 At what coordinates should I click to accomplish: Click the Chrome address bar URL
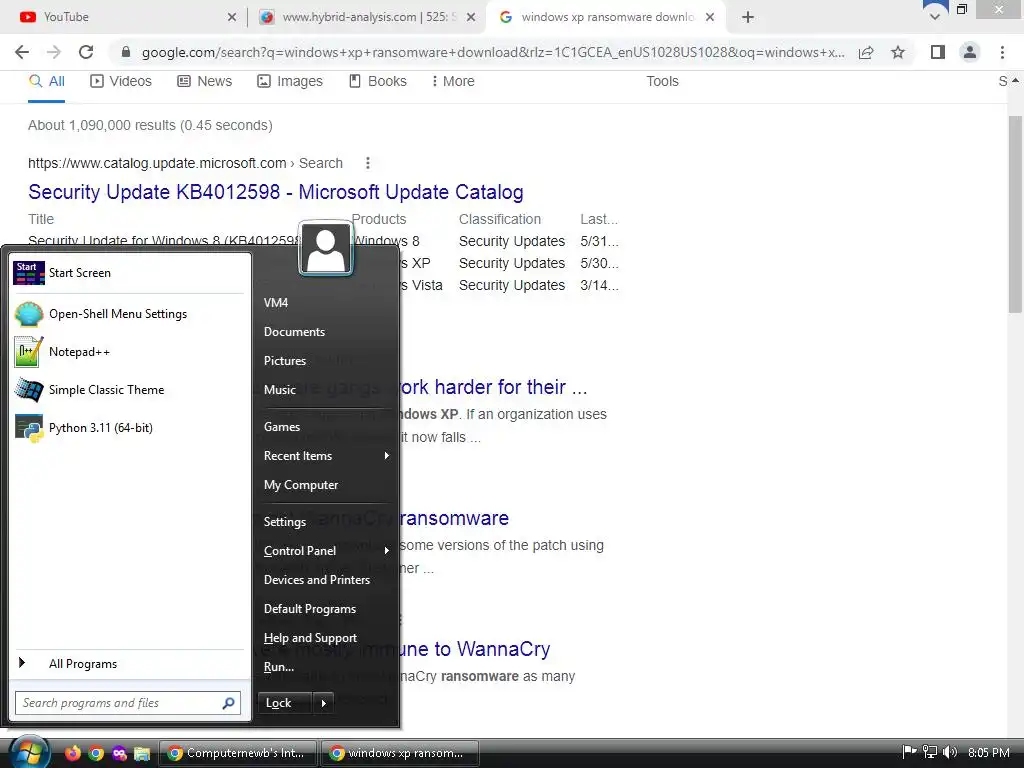pos(493,52)
